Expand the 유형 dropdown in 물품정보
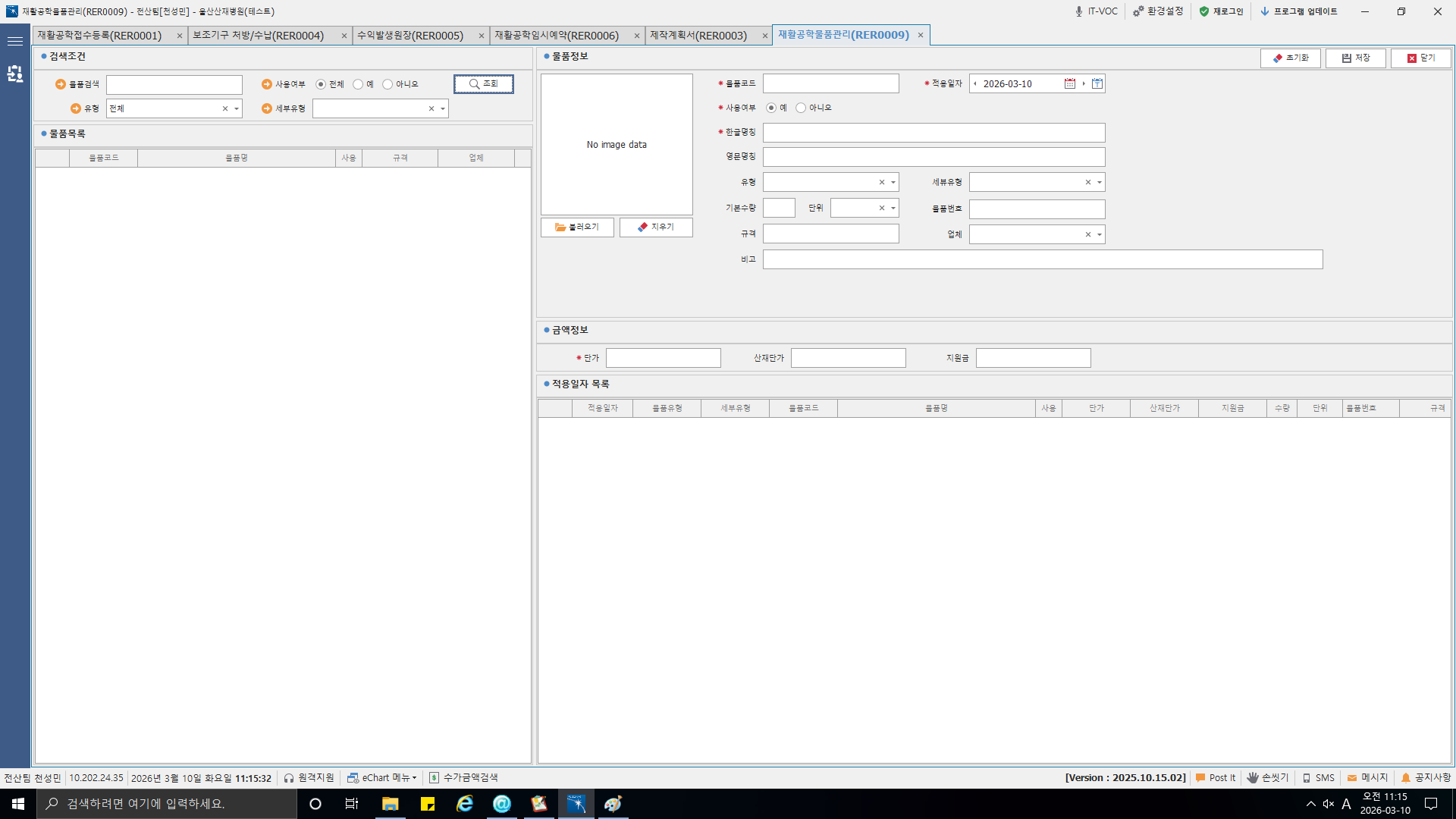The height and width of the screenshot is (819, 1456). coord(893,182)
